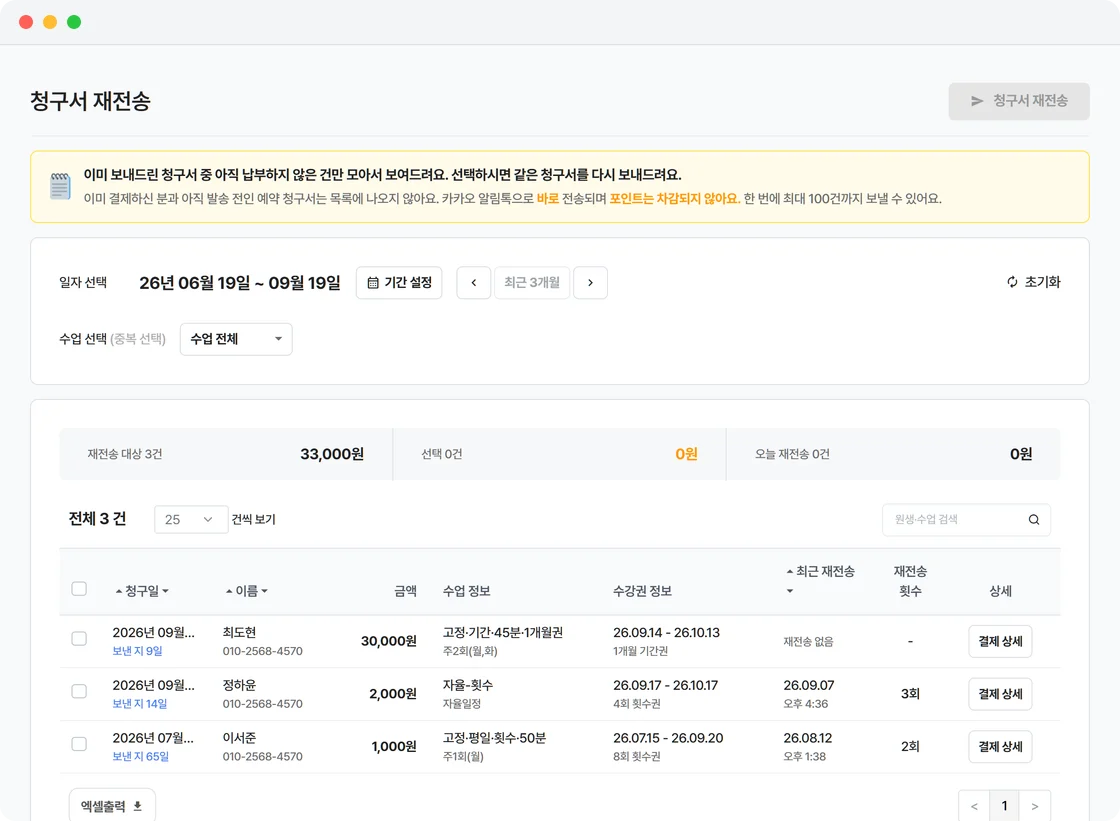
Task: Click the 26.09.14 - 26.10.13 pass period
Action: tap(666, 632)
